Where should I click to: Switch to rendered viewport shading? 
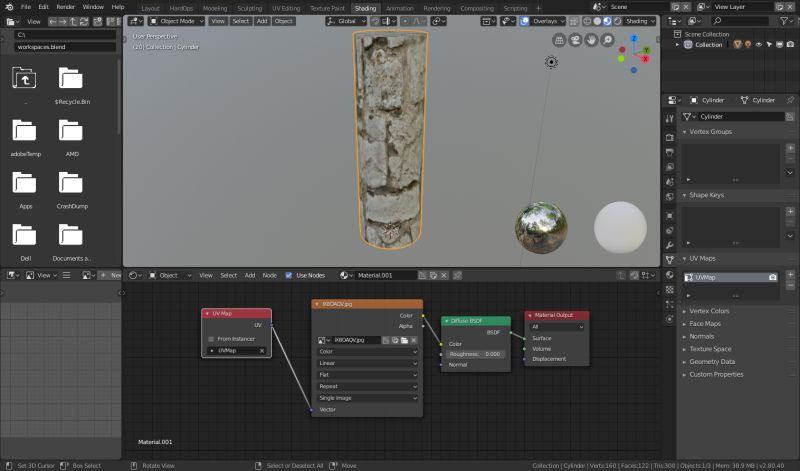pyautogui.click(x=617, y=21)
